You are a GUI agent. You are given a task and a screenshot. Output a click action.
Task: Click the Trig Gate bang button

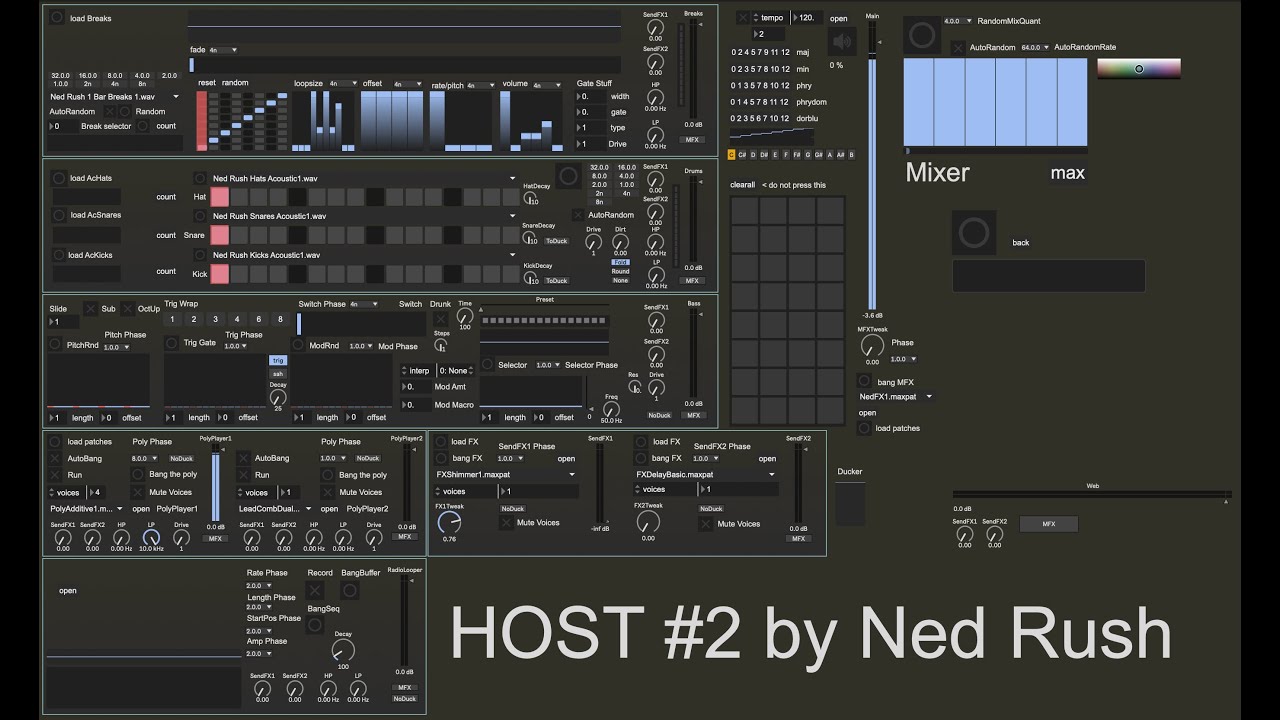point(172,343)
